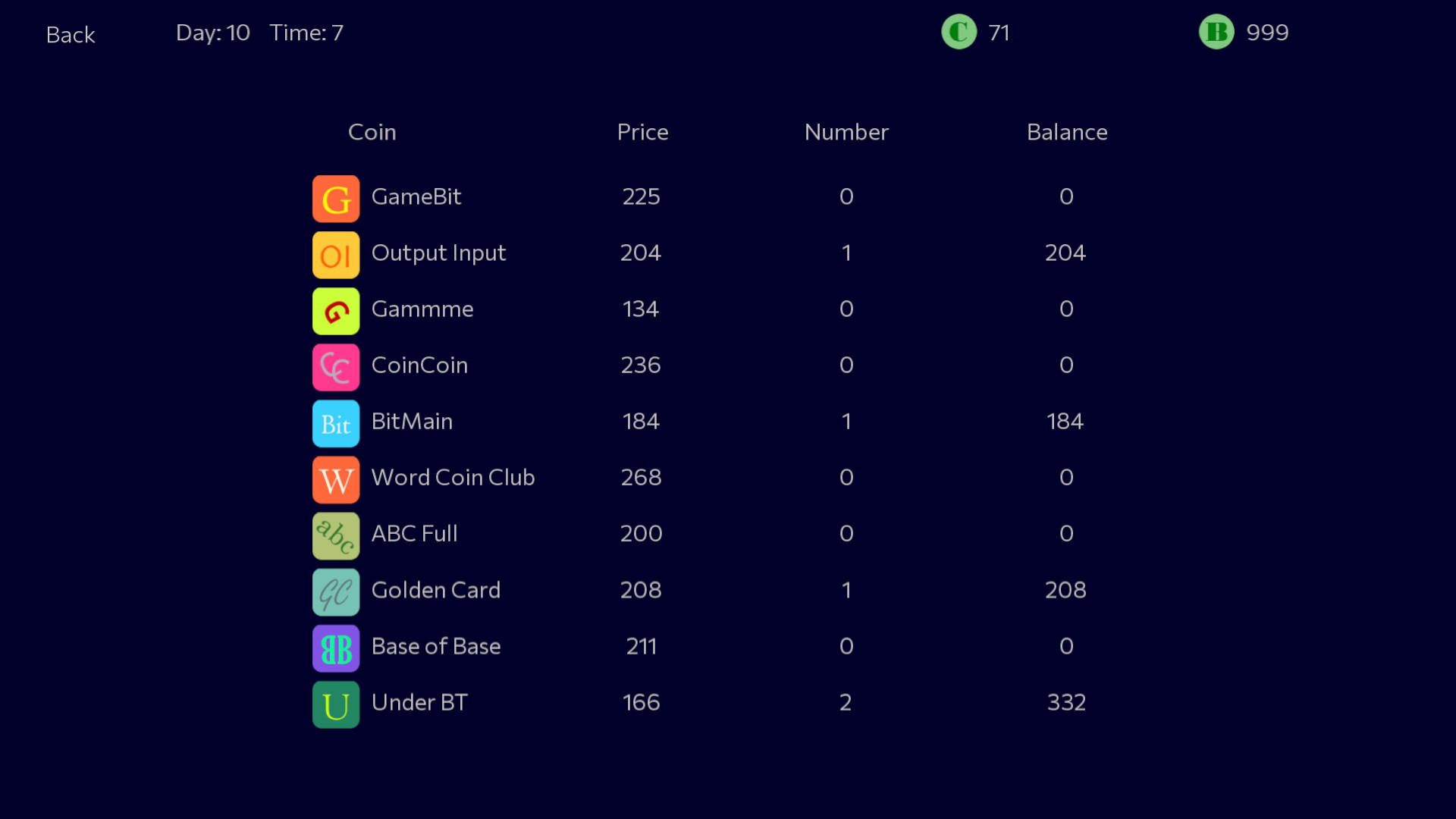Sort by the Price column header
The height and width of the screenshot is (819, 1456).
[x=642, y=132]
